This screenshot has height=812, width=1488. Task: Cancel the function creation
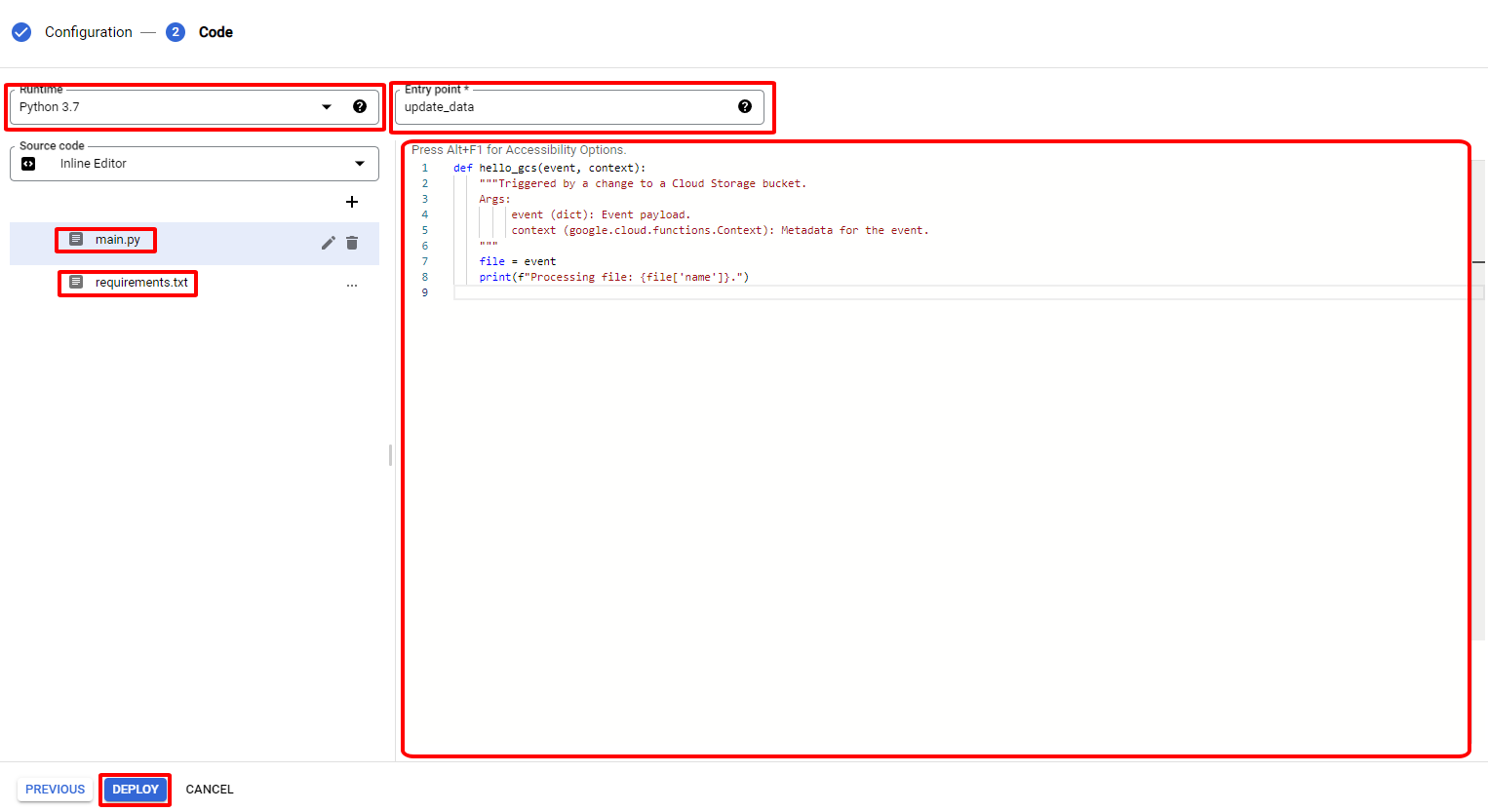point(210,790)
